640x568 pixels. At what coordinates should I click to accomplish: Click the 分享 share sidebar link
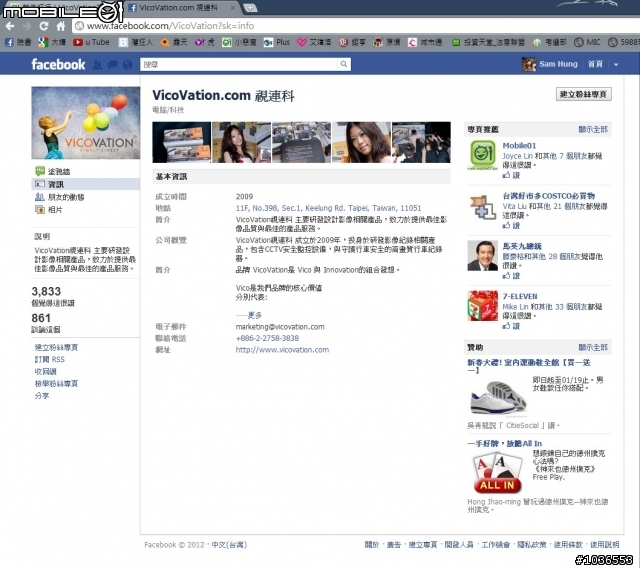click(x=42, y=396)
